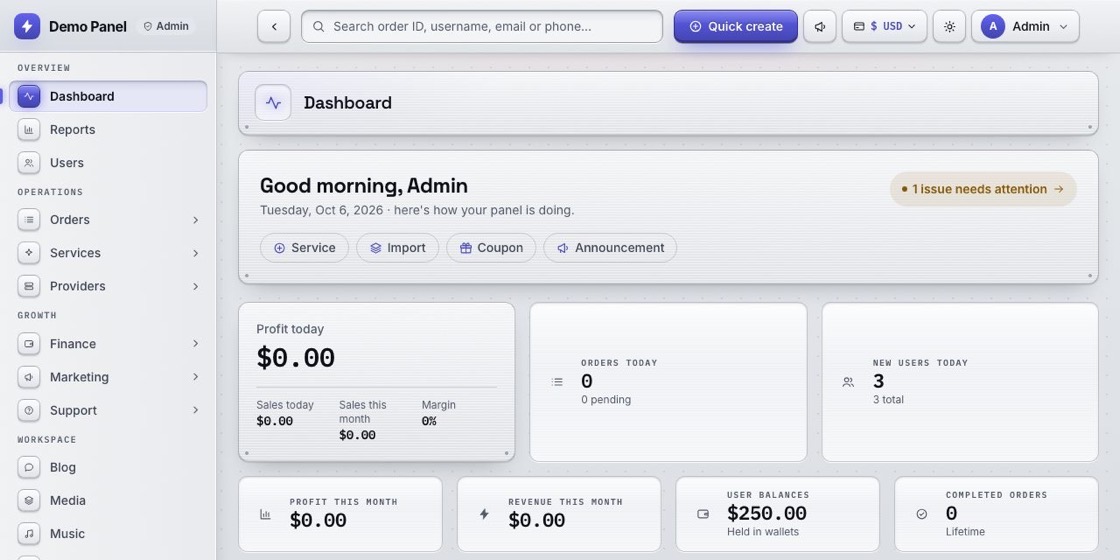Click the magnifier icon in search field
The width and height of the screenshot is (1120, 560).
pyautogui.click(x=319, y=26)
